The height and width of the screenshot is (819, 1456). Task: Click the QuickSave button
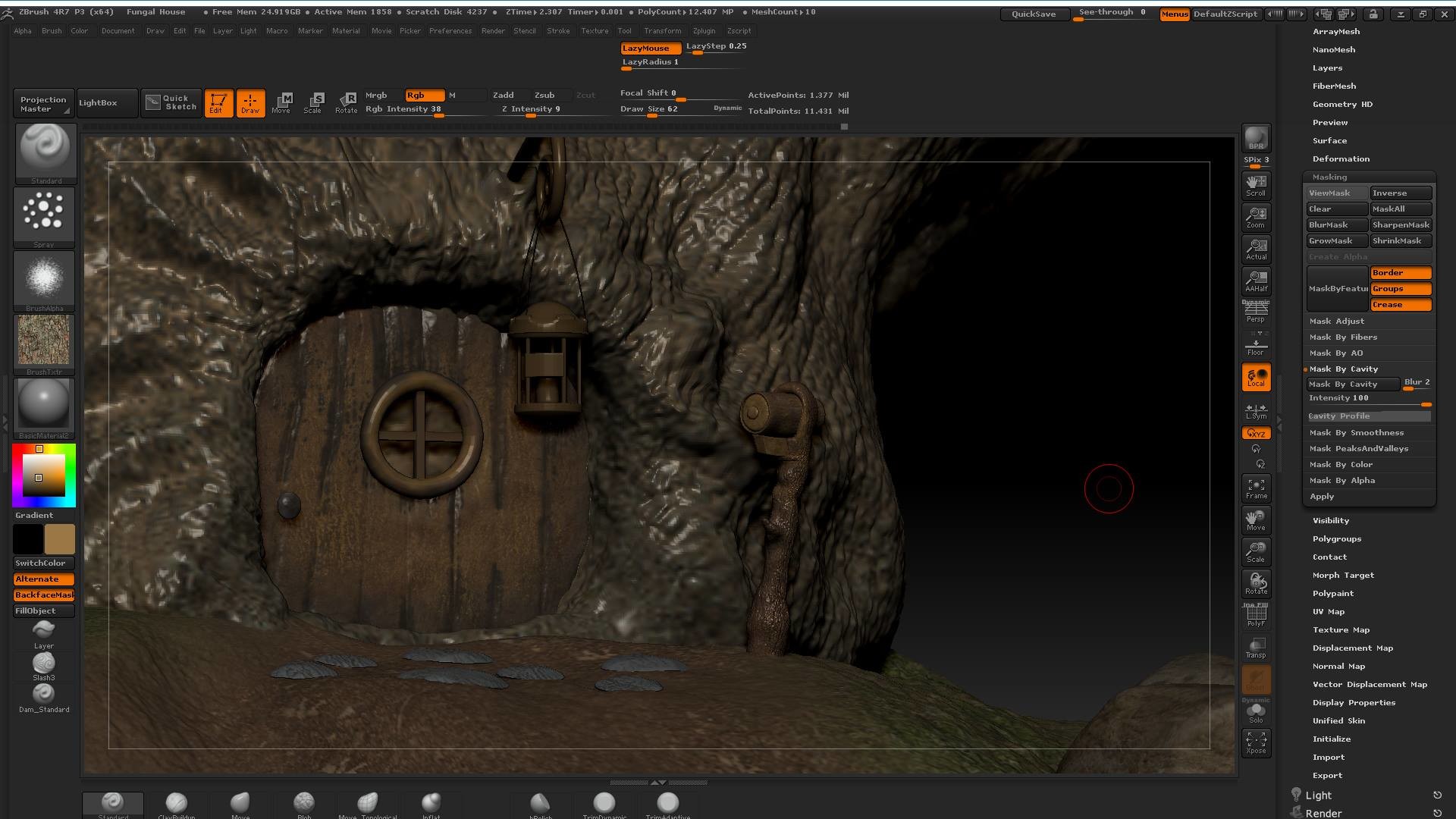pyautogui.click(x=1034, y=14)
